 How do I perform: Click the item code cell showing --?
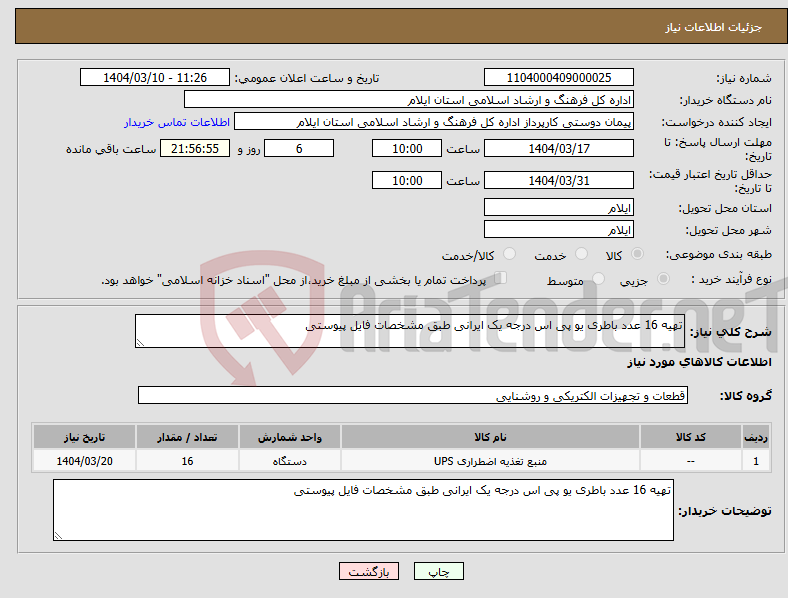(x=691, y=461)
